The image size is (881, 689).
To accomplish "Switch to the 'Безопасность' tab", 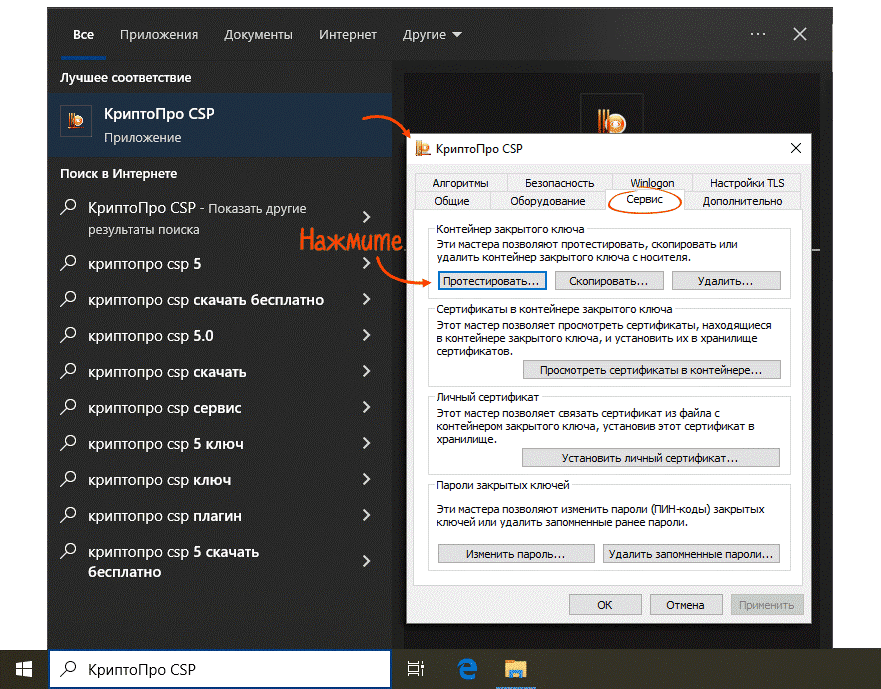I will (x=559, y=183).
